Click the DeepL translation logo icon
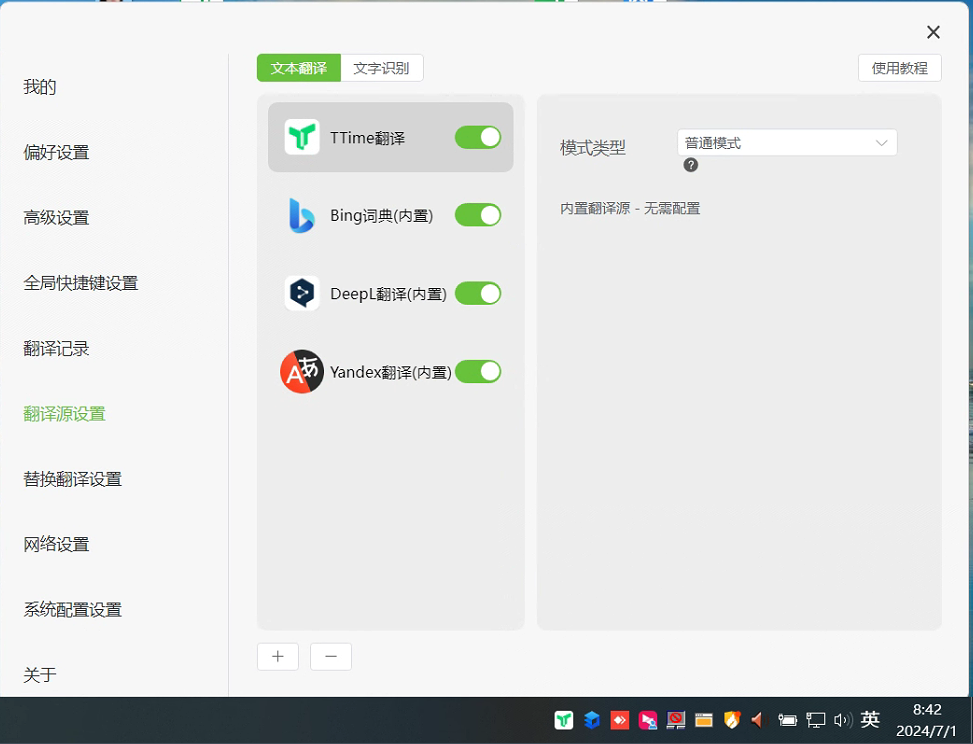Image resolution: width=973 pixels, height=744 pixels. point(302,293)
